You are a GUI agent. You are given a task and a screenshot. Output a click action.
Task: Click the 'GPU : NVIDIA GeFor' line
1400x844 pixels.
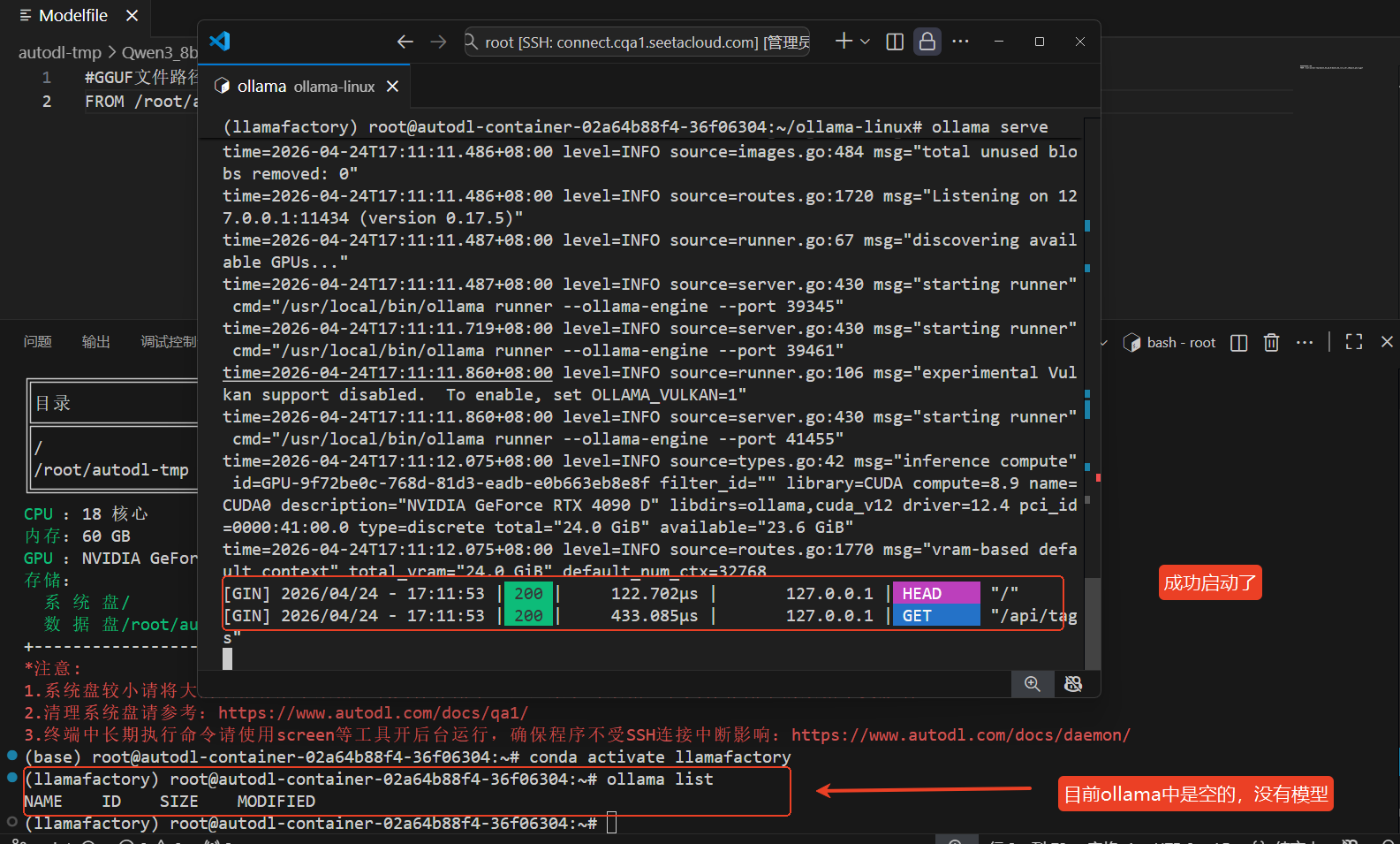point(110,559)
